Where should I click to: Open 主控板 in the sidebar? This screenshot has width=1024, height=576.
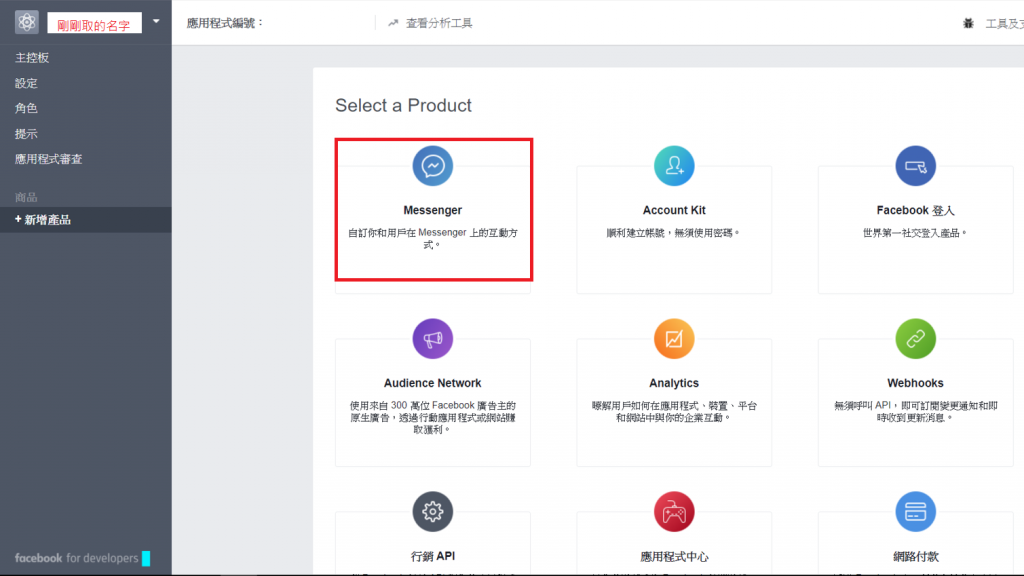click(32, 57)
